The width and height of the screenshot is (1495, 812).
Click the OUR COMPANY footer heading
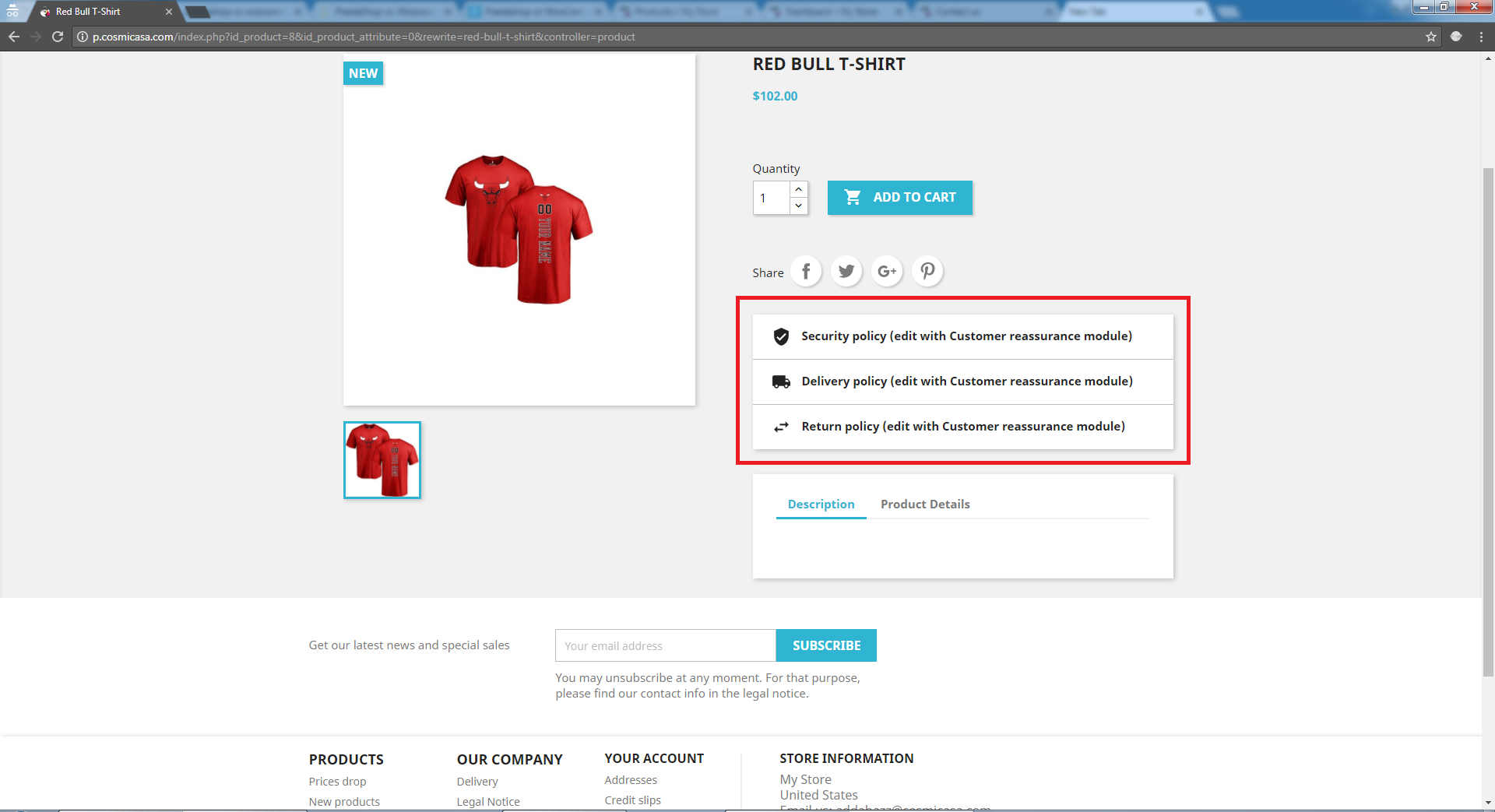point(510,759)
